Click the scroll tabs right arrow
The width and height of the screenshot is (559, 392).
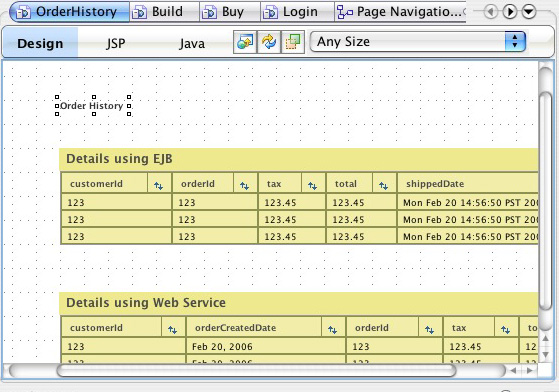point(510,12)
